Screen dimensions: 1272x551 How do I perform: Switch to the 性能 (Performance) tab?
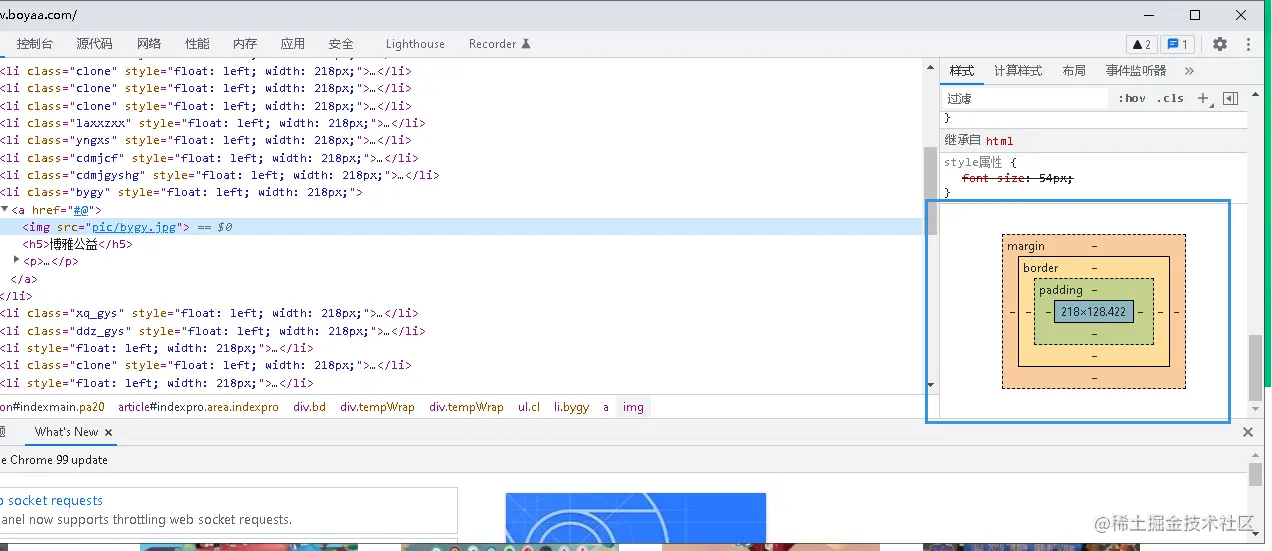(x=197, y=44)
